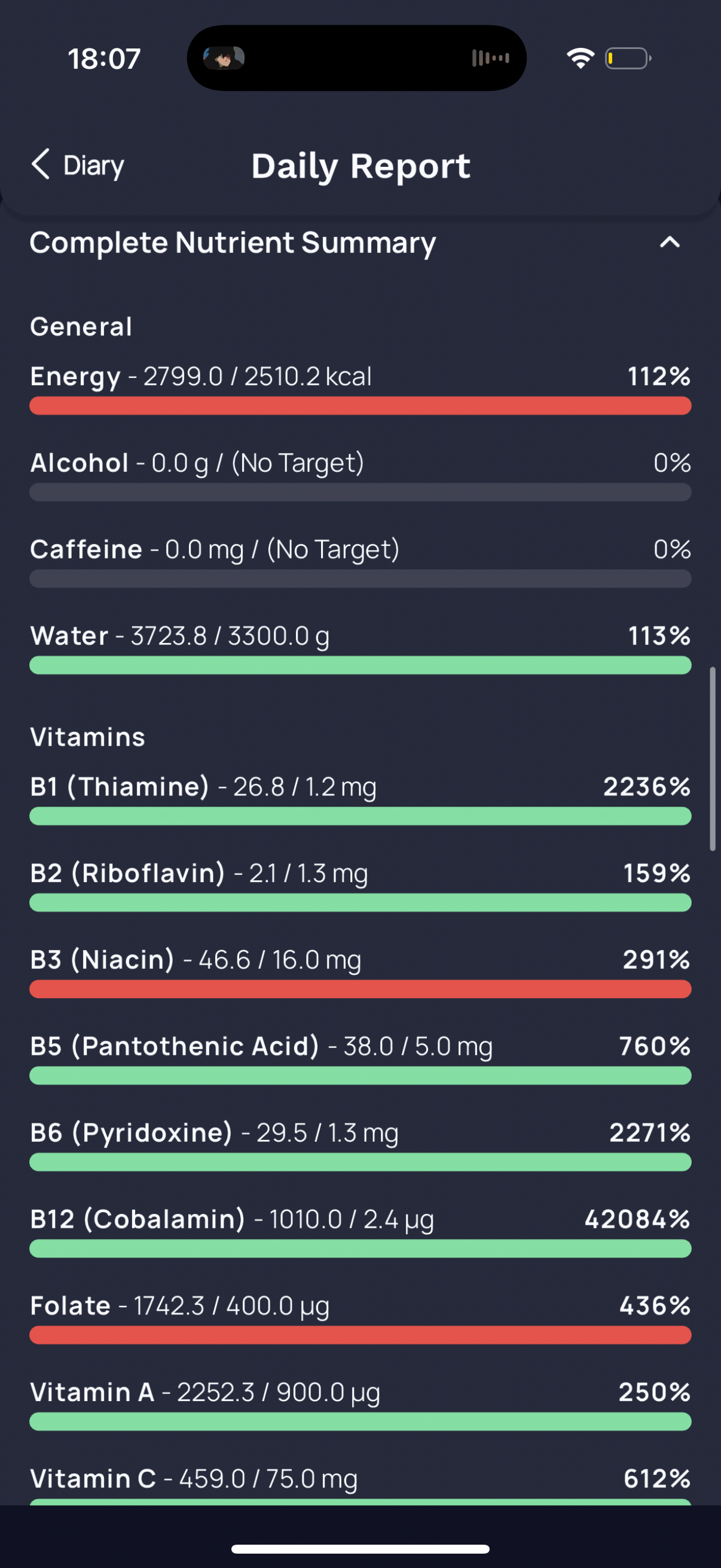Image resolution: width=721 pixels, height=1568 pixels.
Task: Click the vertical scrollbar thumb
Action: (x=712, y=758)
